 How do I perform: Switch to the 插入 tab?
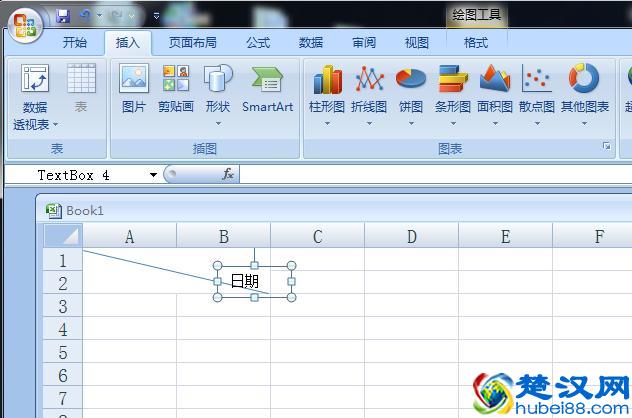pos(128,42)
